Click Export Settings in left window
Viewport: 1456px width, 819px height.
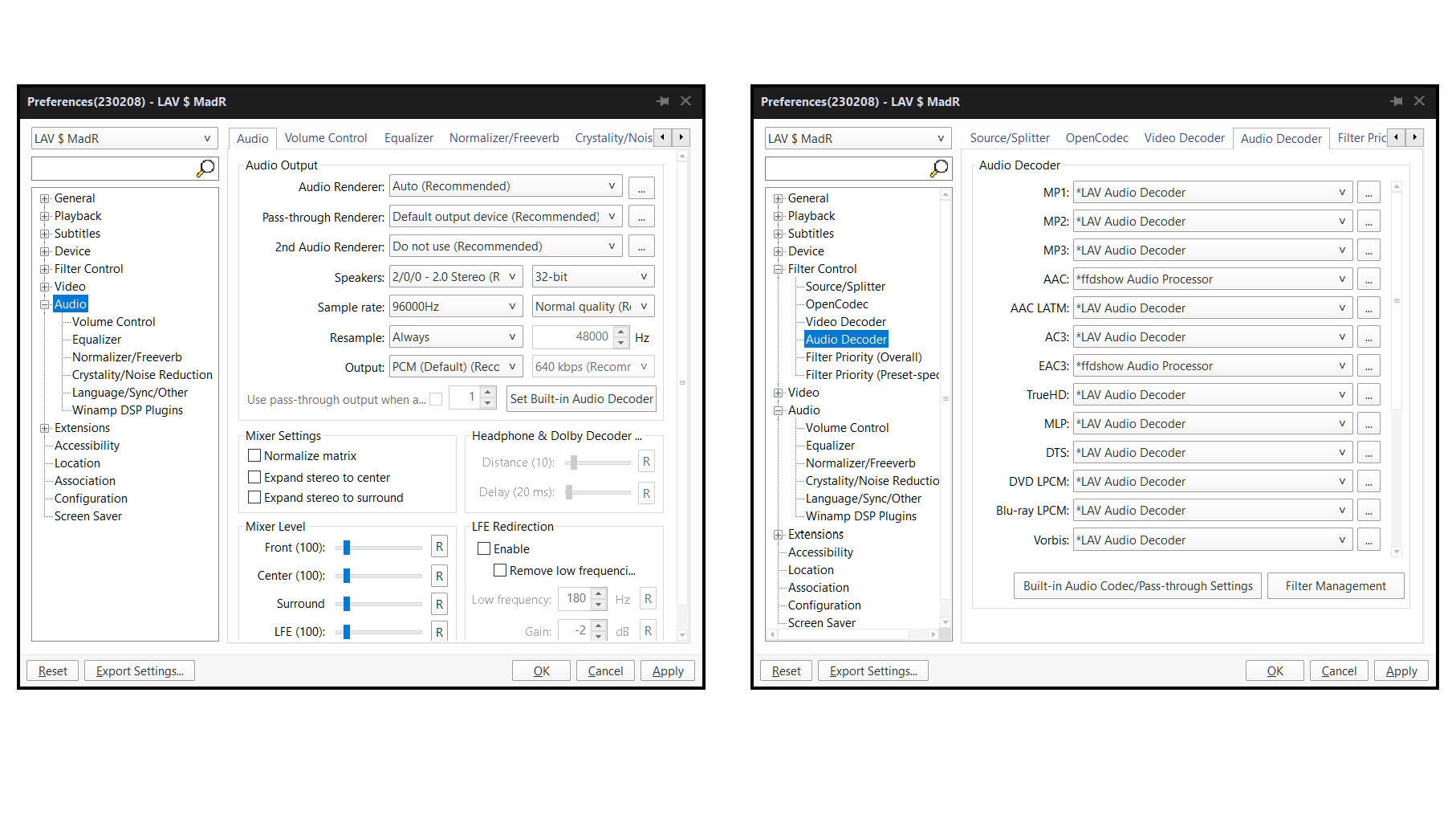140,671
